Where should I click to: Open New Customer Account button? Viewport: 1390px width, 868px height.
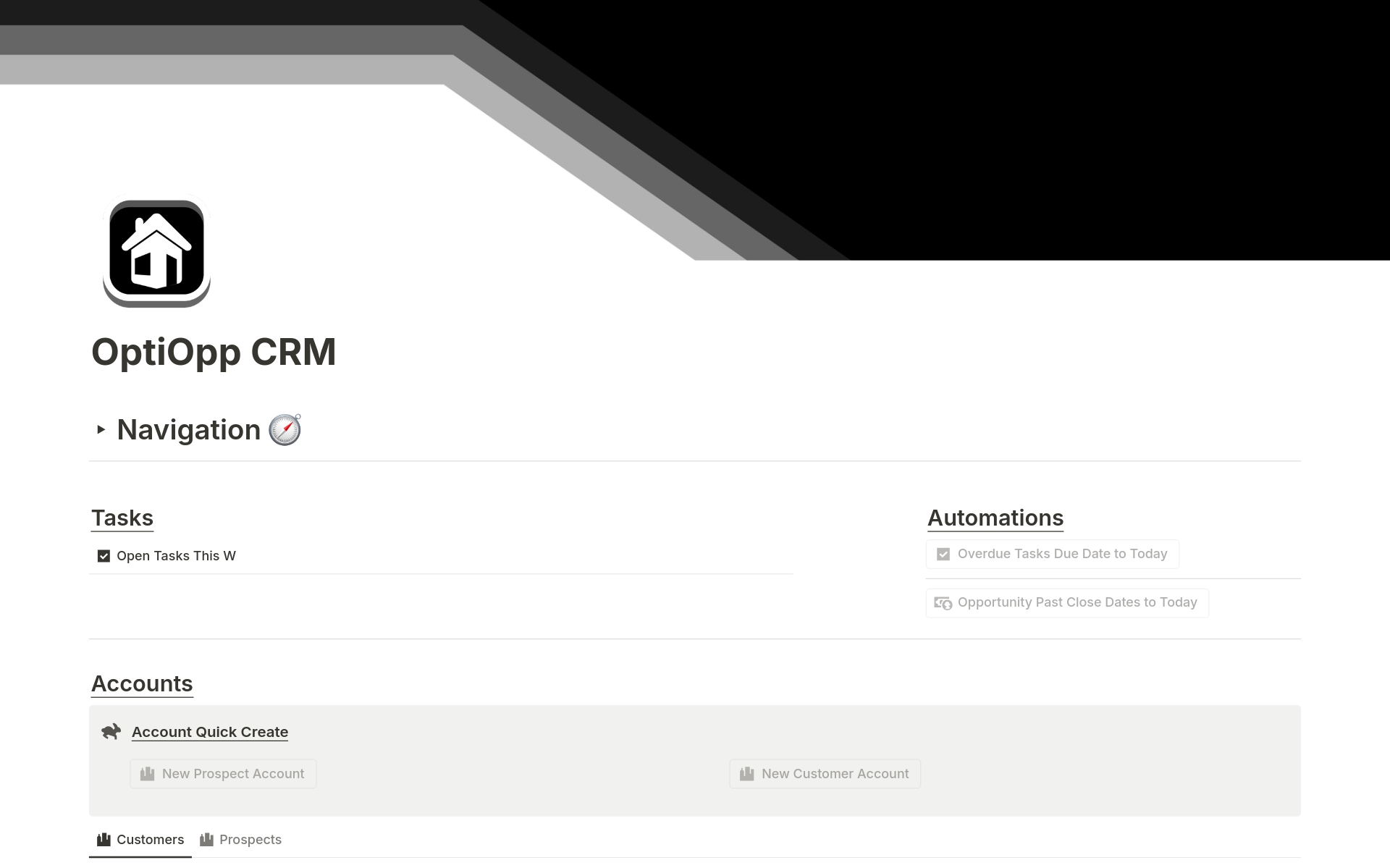click(824, 773)
